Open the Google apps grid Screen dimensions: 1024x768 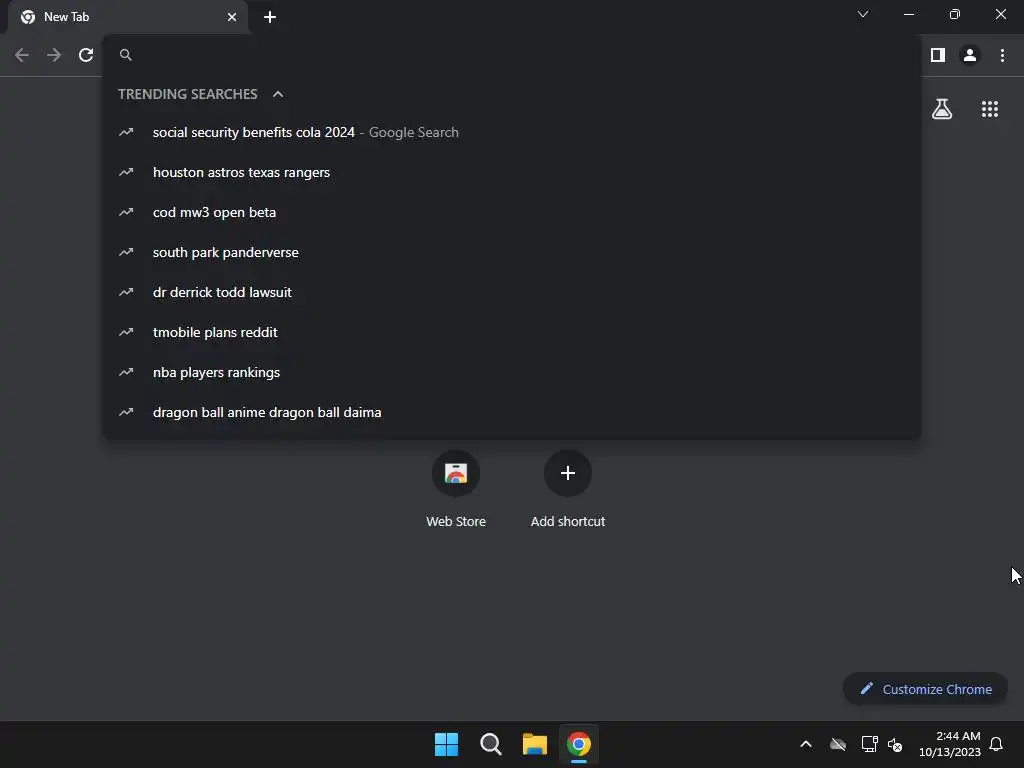(990, 109)
